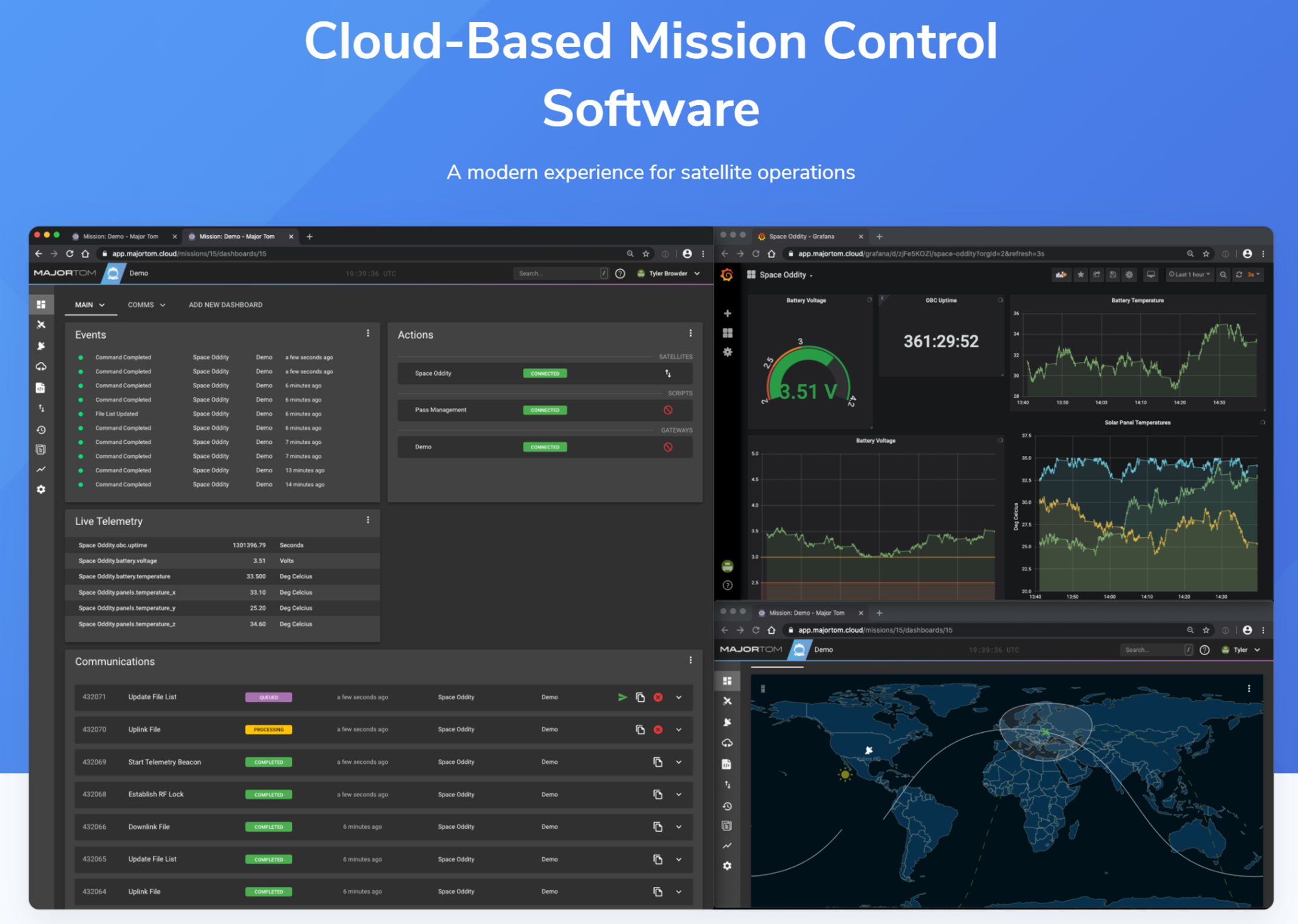Viewport: 1298px width, 924px height.
Task: Click Add panel icon in Grafana toolbar
Action: 1061,275
